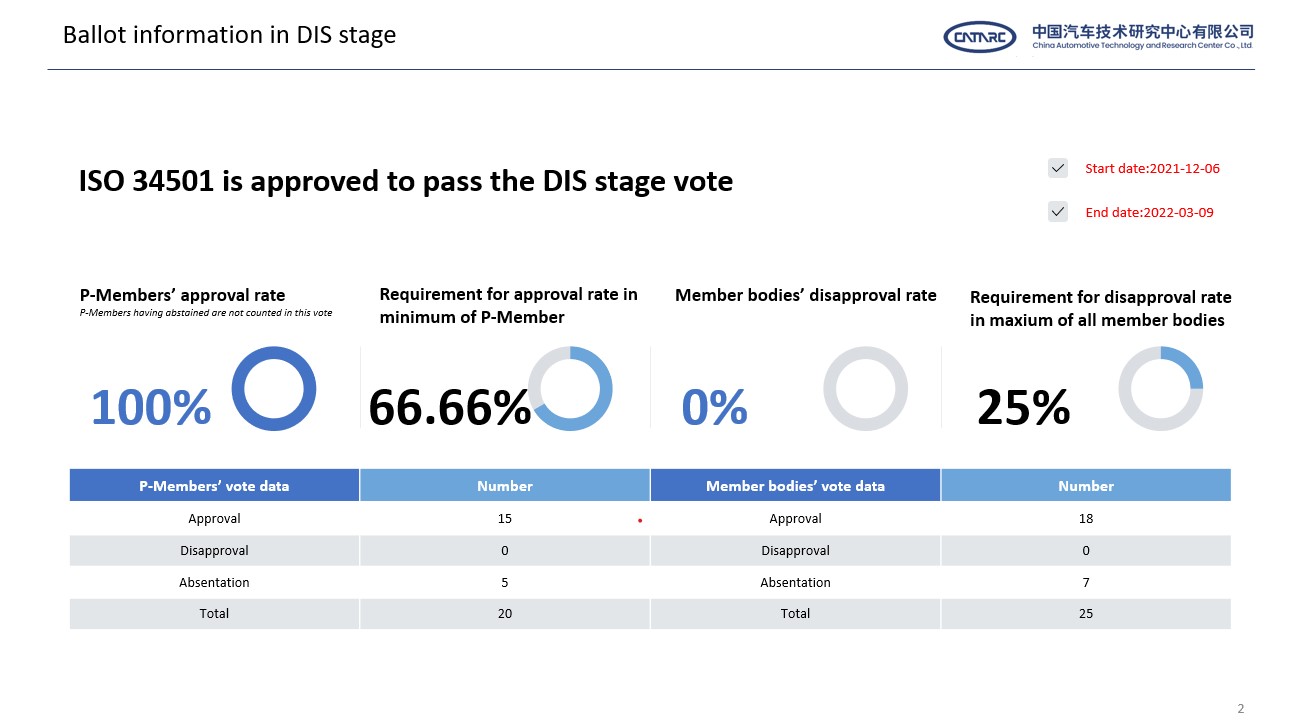The image size is (1300, 725).
Task: Click the P-Members Absentation row label
Action: pyautogui.click(x=214, y=582)
